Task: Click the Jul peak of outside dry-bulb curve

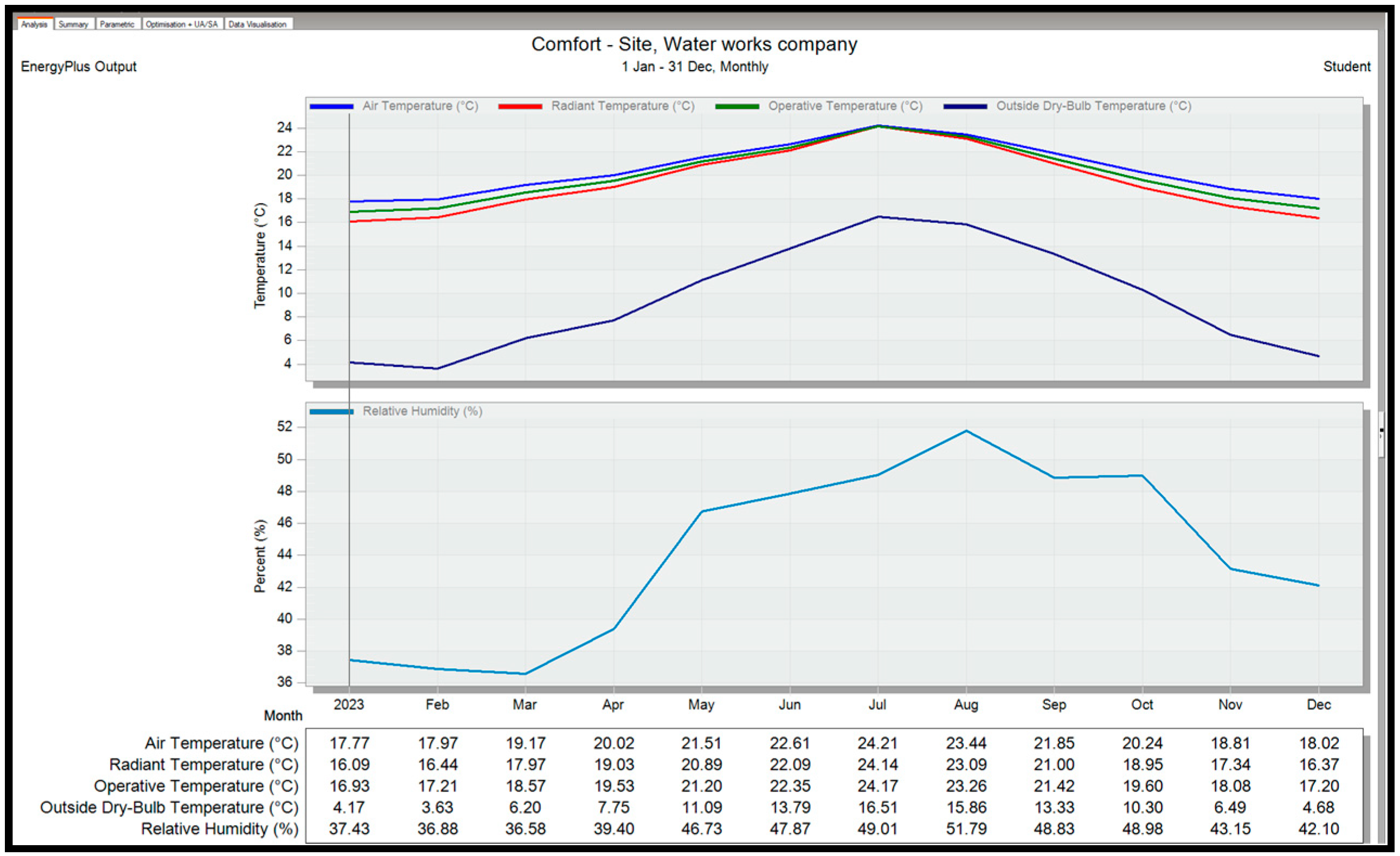Action: click(879, 216)
